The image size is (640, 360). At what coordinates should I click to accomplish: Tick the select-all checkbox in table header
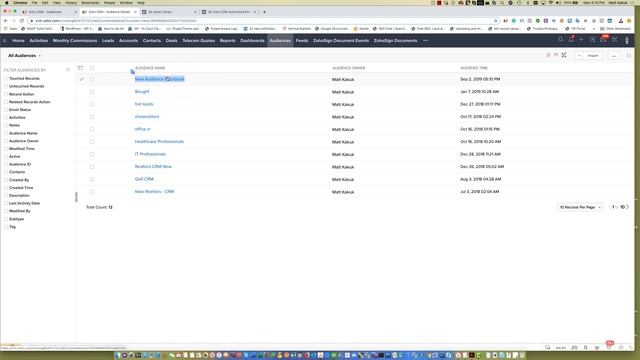pyautogui.click(x=92, y=68)
